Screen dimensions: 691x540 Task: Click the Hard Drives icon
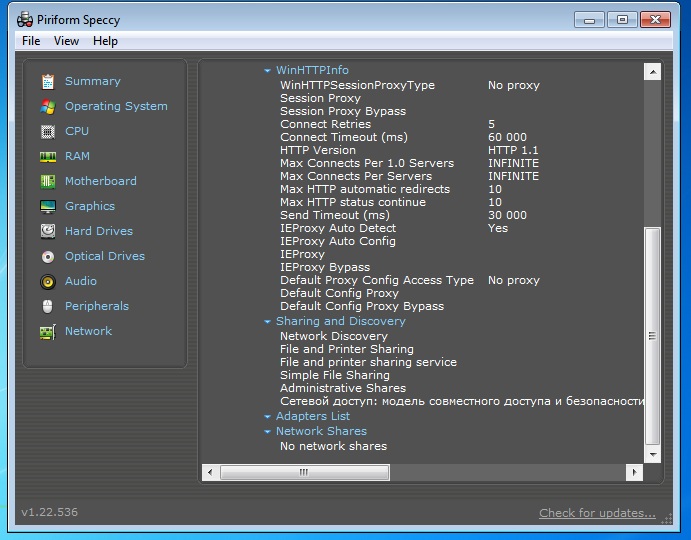(x=47, y=231)
